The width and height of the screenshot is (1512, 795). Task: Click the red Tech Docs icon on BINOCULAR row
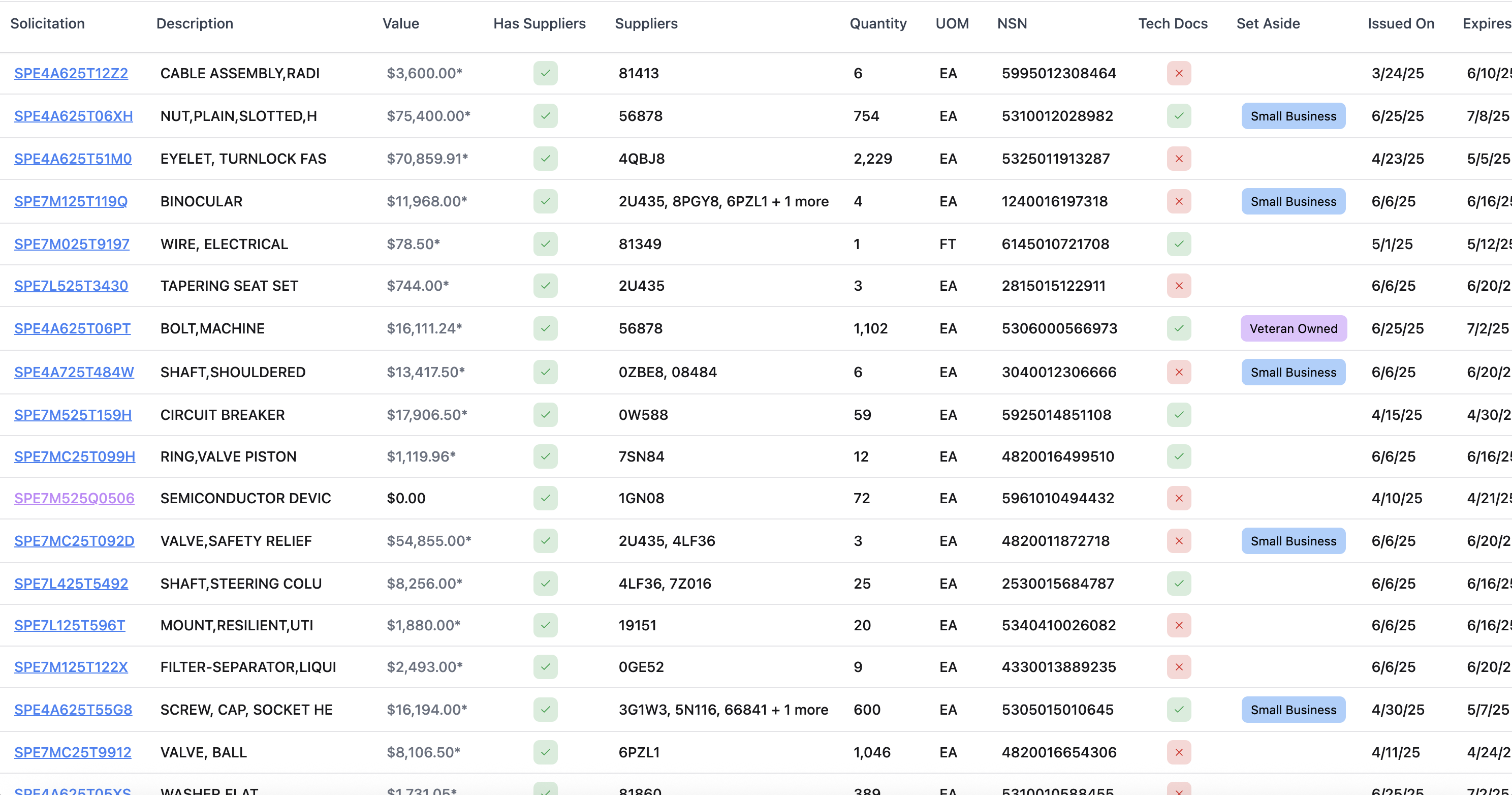(x=1179, y=201)
